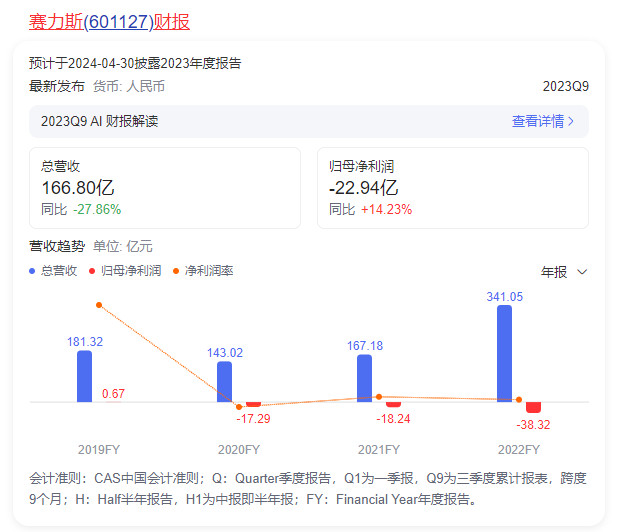The image size is (617, 532).
Task: Click the 2022FY orange margin data point
Action: click(x=519, y=400)
